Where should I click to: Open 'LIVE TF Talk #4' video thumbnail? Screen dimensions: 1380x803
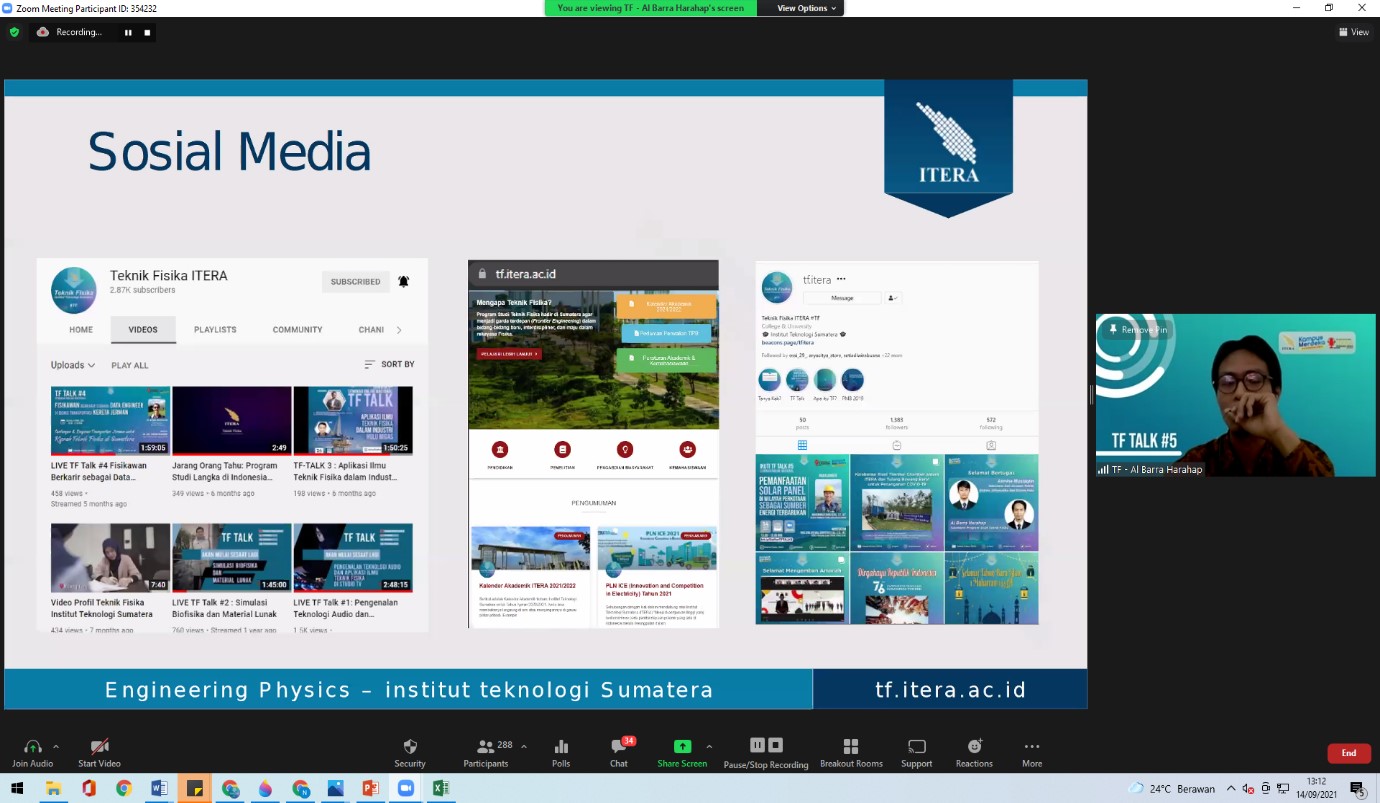pyautogui.click(x=110, y=421)
